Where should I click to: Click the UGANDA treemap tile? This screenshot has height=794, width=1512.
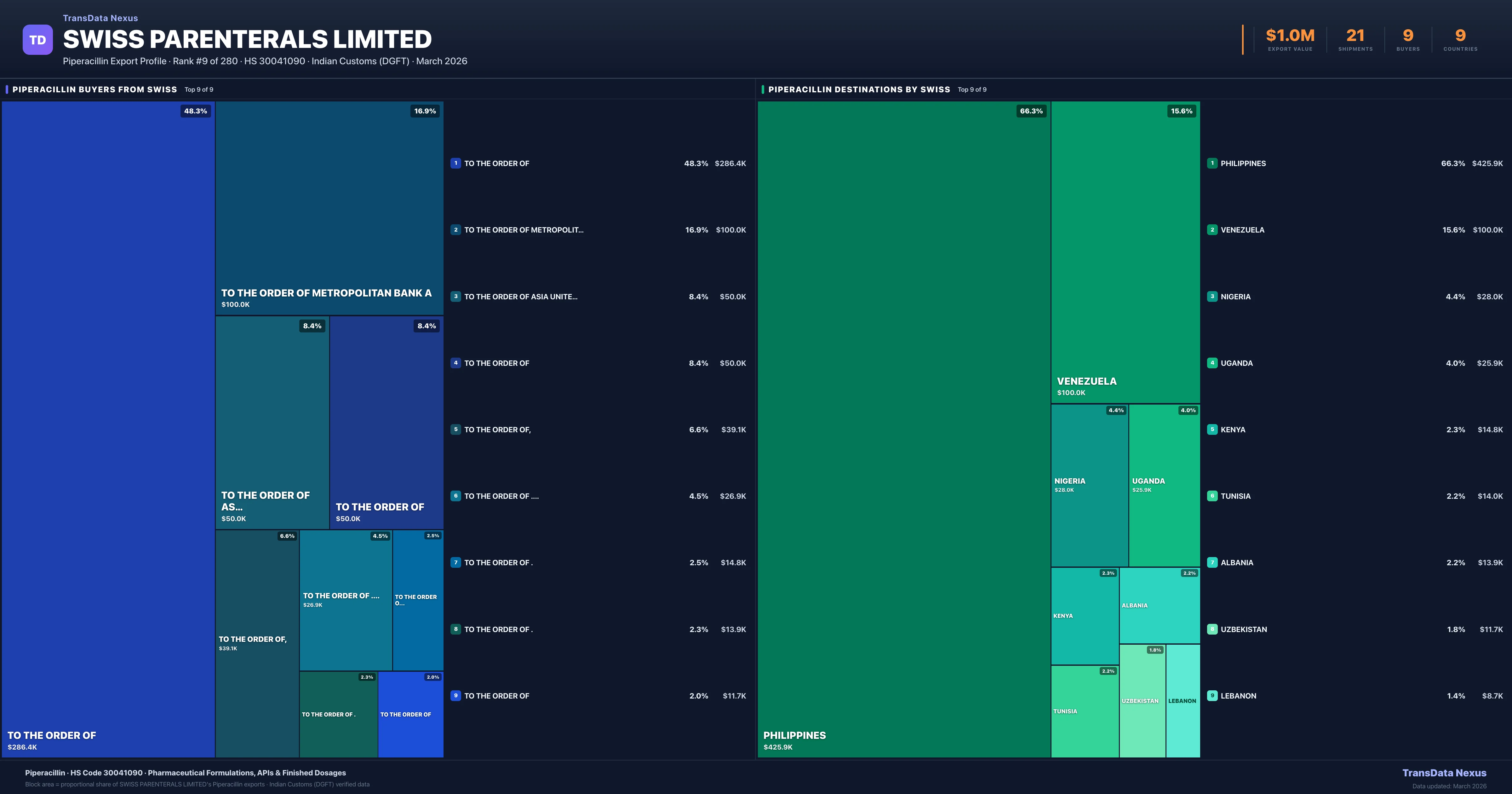[x=1164, y=485]
